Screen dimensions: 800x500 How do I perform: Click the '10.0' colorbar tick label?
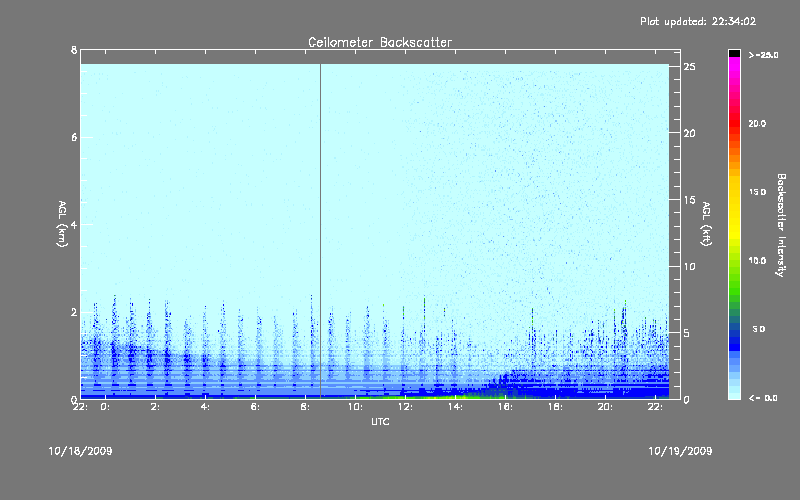pyautogui.click(x=757, y=261)
